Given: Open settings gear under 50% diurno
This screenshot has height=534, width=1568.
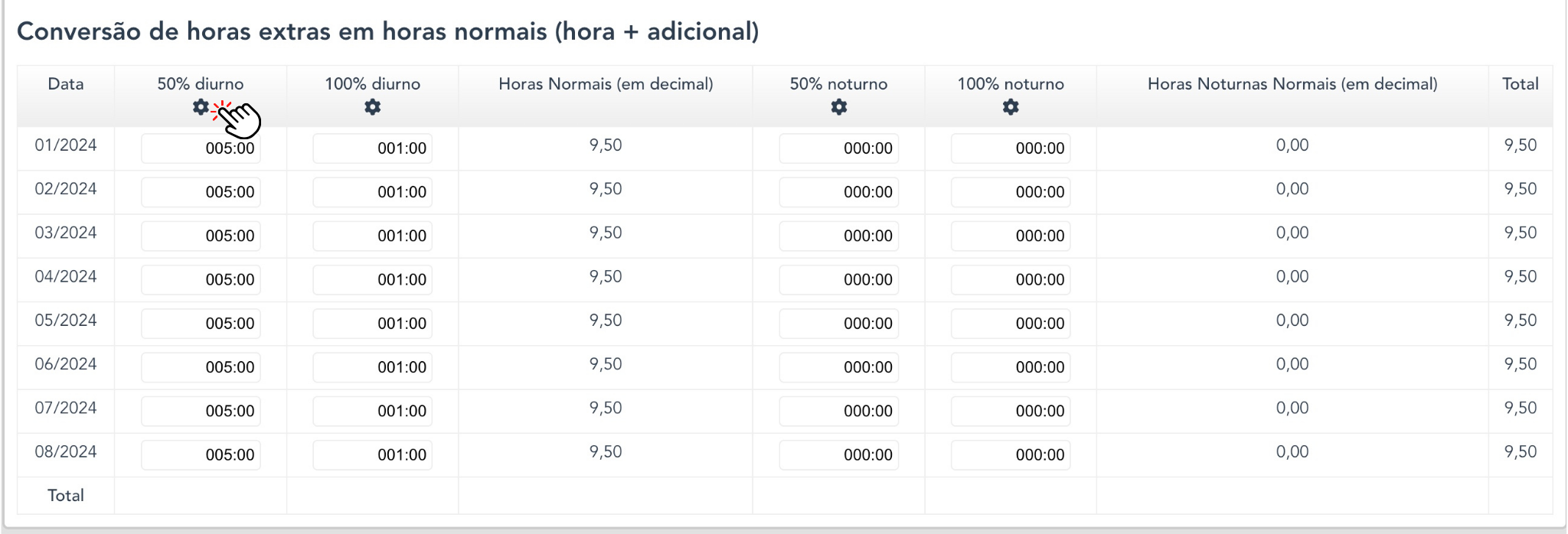Looking at the screenshot, I should (201, 107).
